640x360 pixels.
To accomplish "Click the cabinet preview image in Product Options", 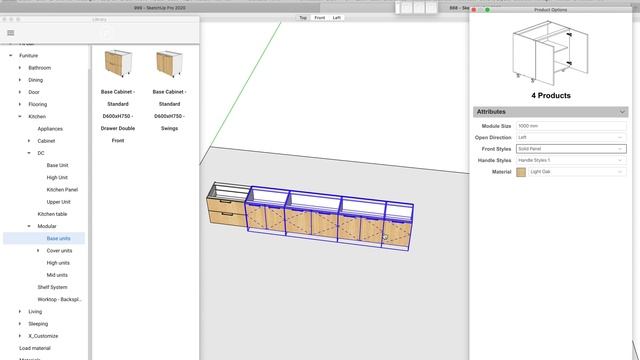I will tap(551, 52).
